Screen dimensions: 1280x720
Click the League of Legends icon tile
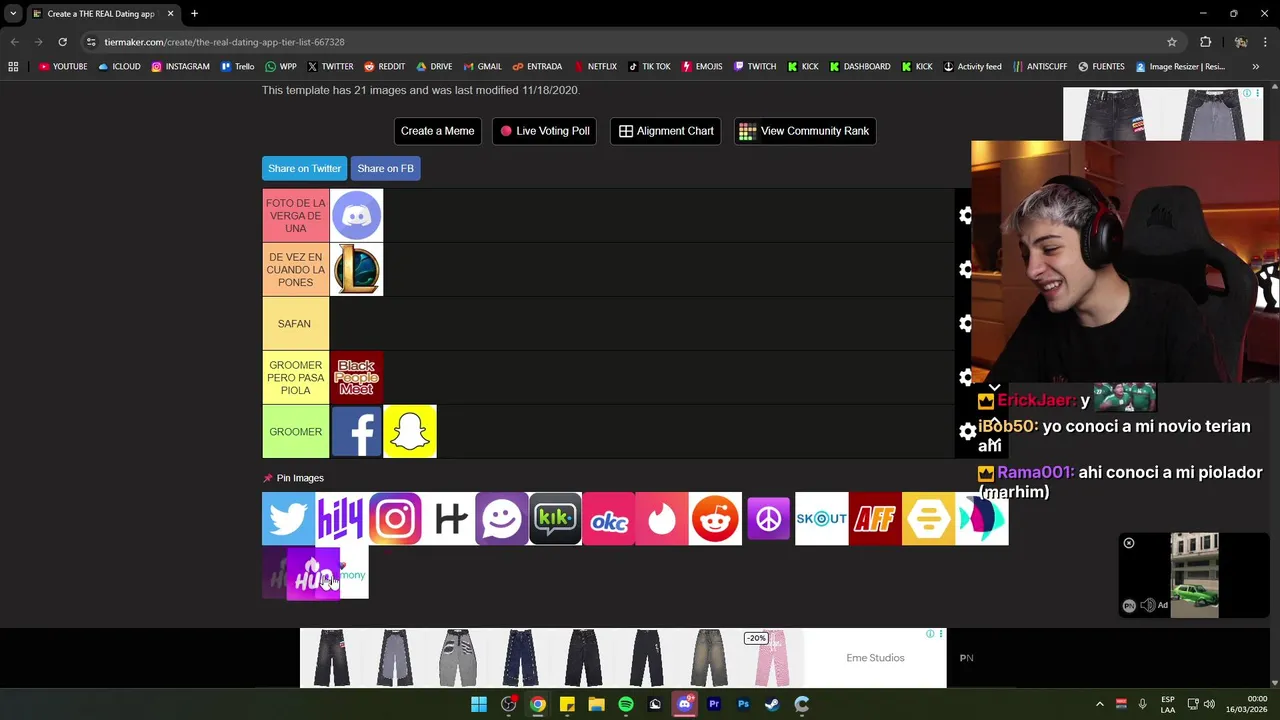[356, 269]
